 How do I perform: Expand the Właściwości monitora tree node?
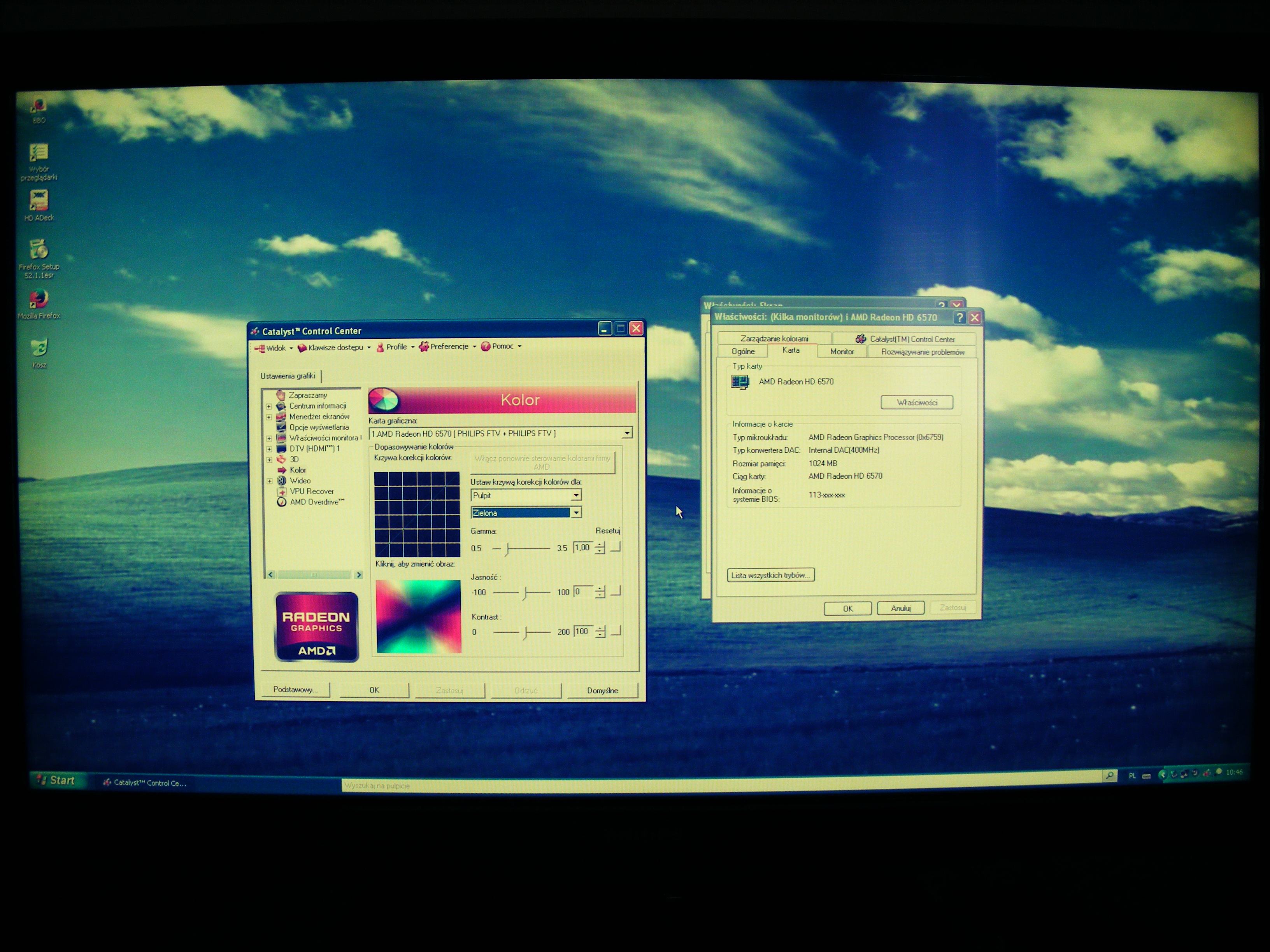269,438
